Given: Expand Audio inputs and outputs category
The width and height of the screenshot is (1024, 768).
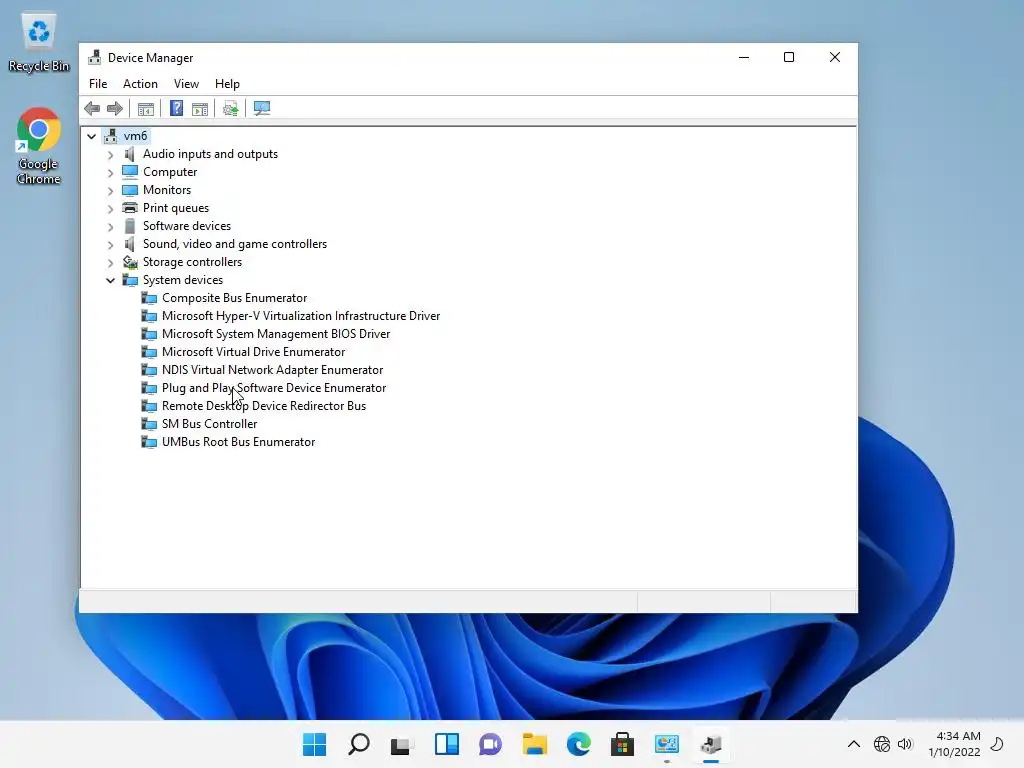Looking at the screenshot, I should point(110,155).
